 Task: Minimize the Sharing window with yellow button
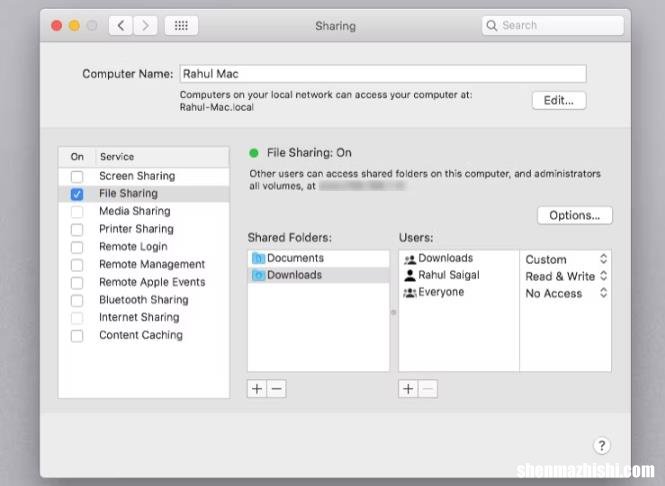pos(74,26)
